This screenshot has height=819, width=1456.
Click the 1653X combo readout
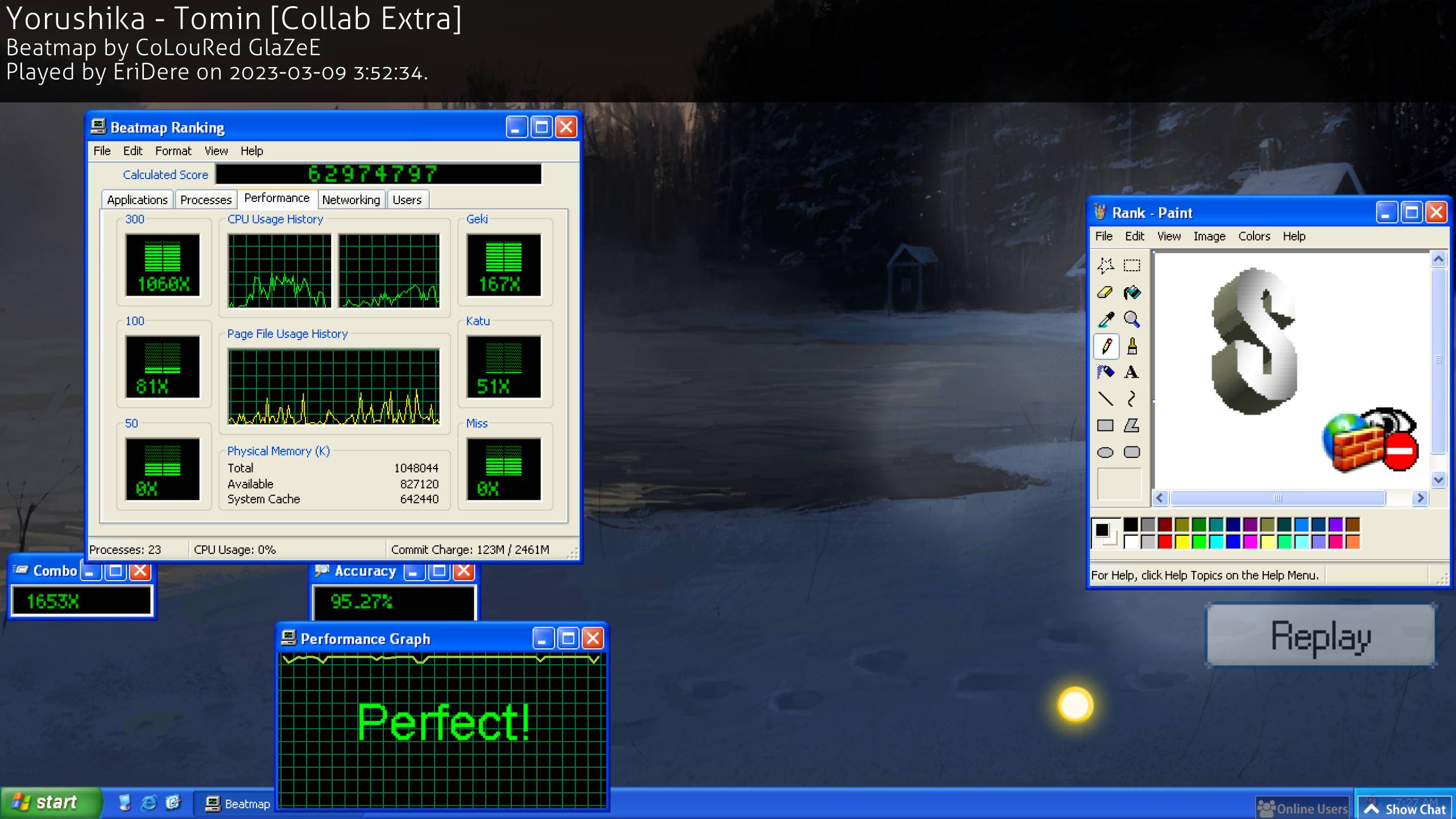[x=53, y=601]
